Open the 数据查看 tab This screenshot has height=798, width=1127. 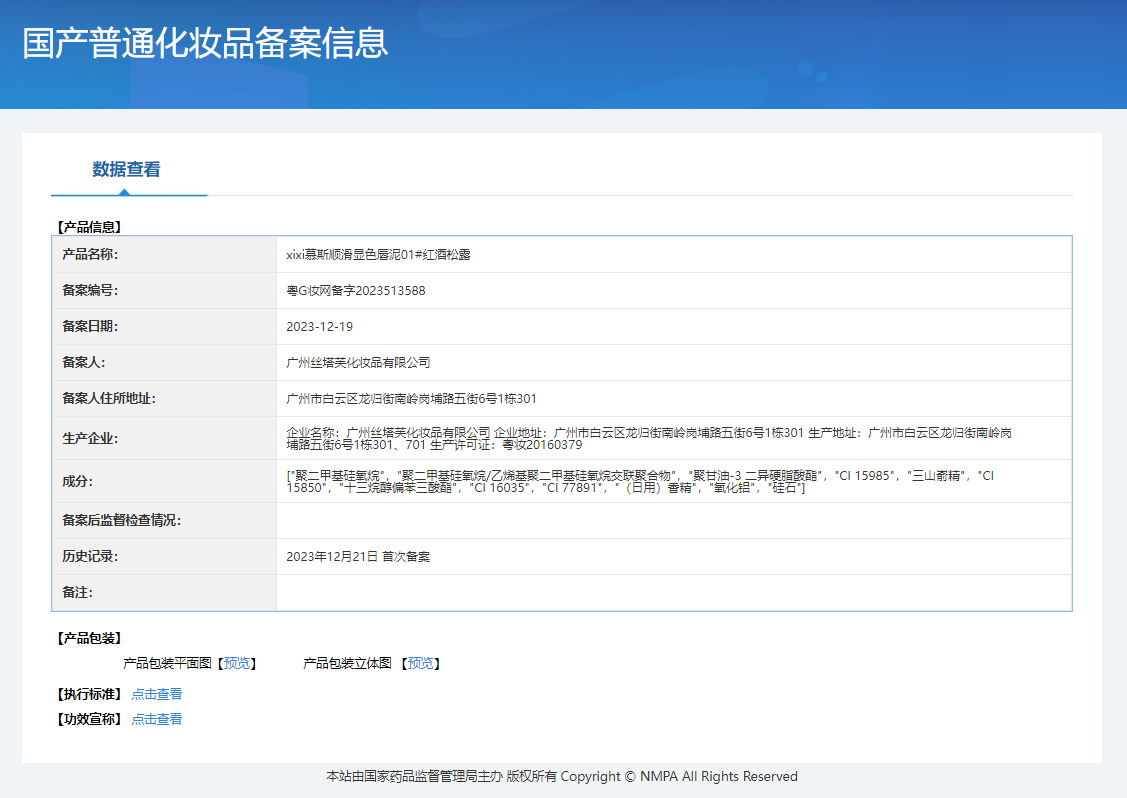126,170
